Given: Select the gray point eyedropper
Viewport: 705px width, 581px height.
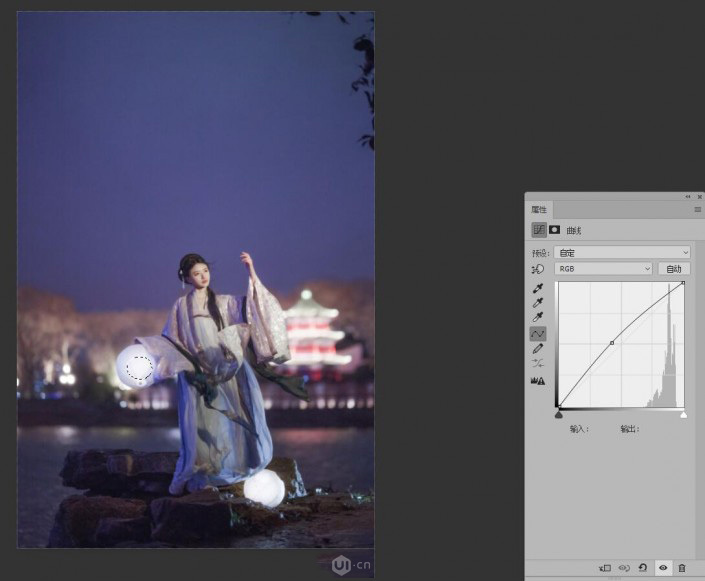Looking at the screenshot, I should click(x=538, y=303).
